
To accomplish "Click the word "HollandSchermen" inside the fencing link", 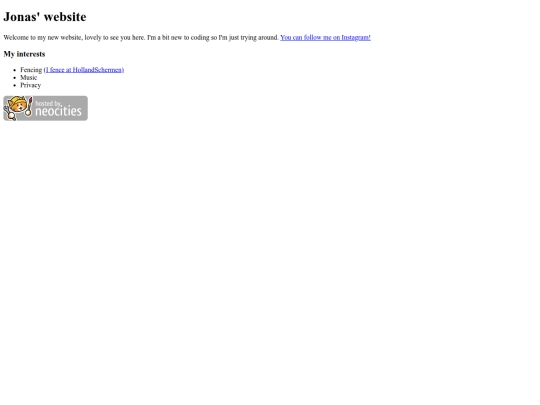I will click(x=97, y=70).
